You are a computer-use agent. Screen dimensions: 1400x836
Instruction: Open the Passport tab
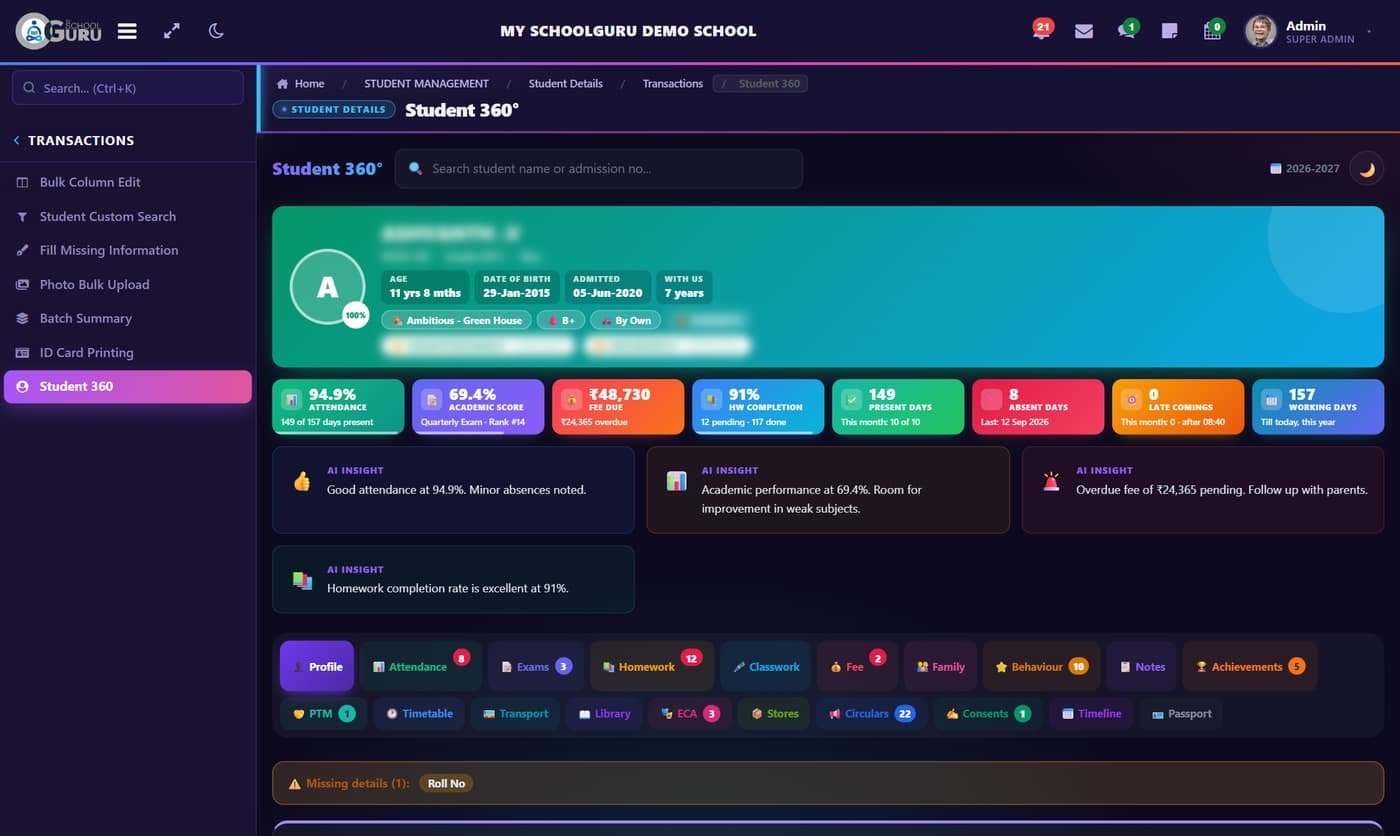click(1181, 714)
